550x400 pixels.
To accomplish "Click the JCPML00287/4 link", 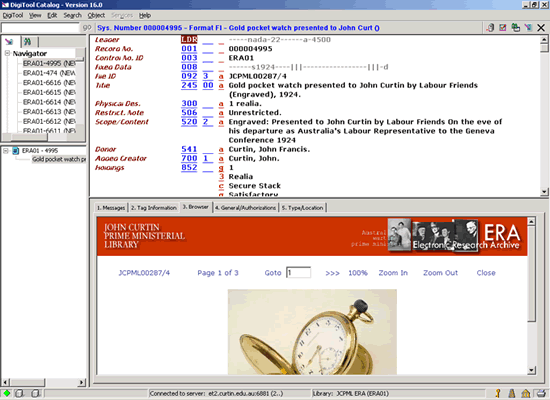I will tap(144, 273).
